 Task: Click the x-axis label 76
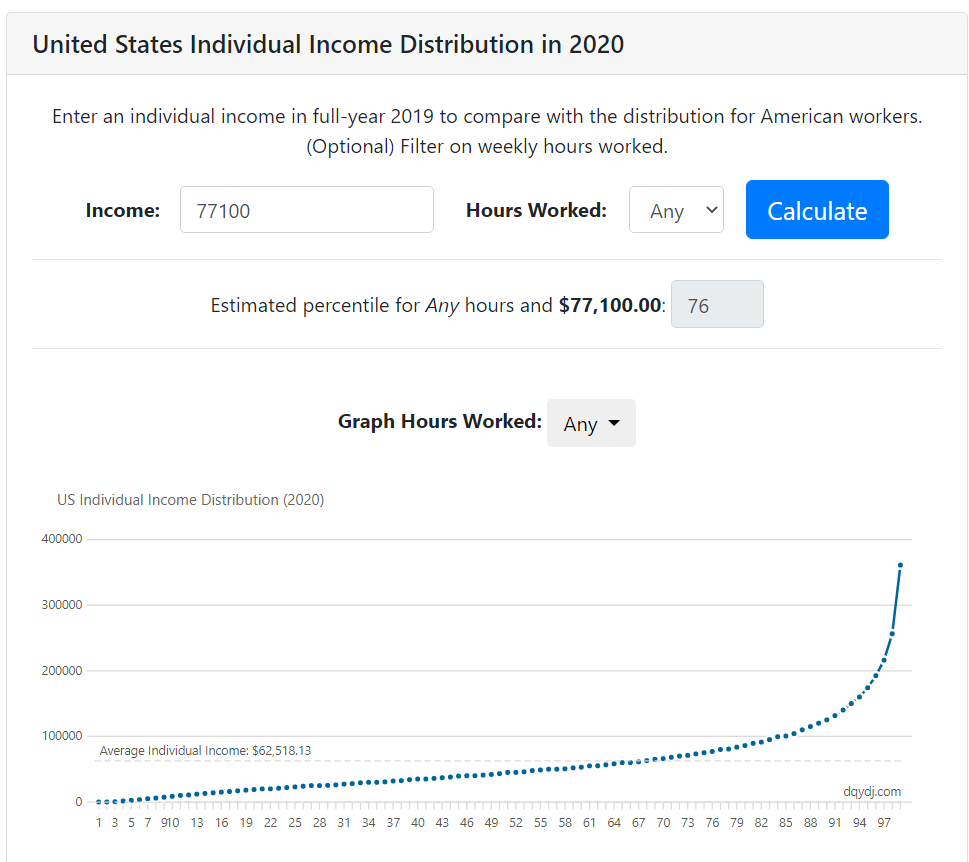tap(712, 823)
